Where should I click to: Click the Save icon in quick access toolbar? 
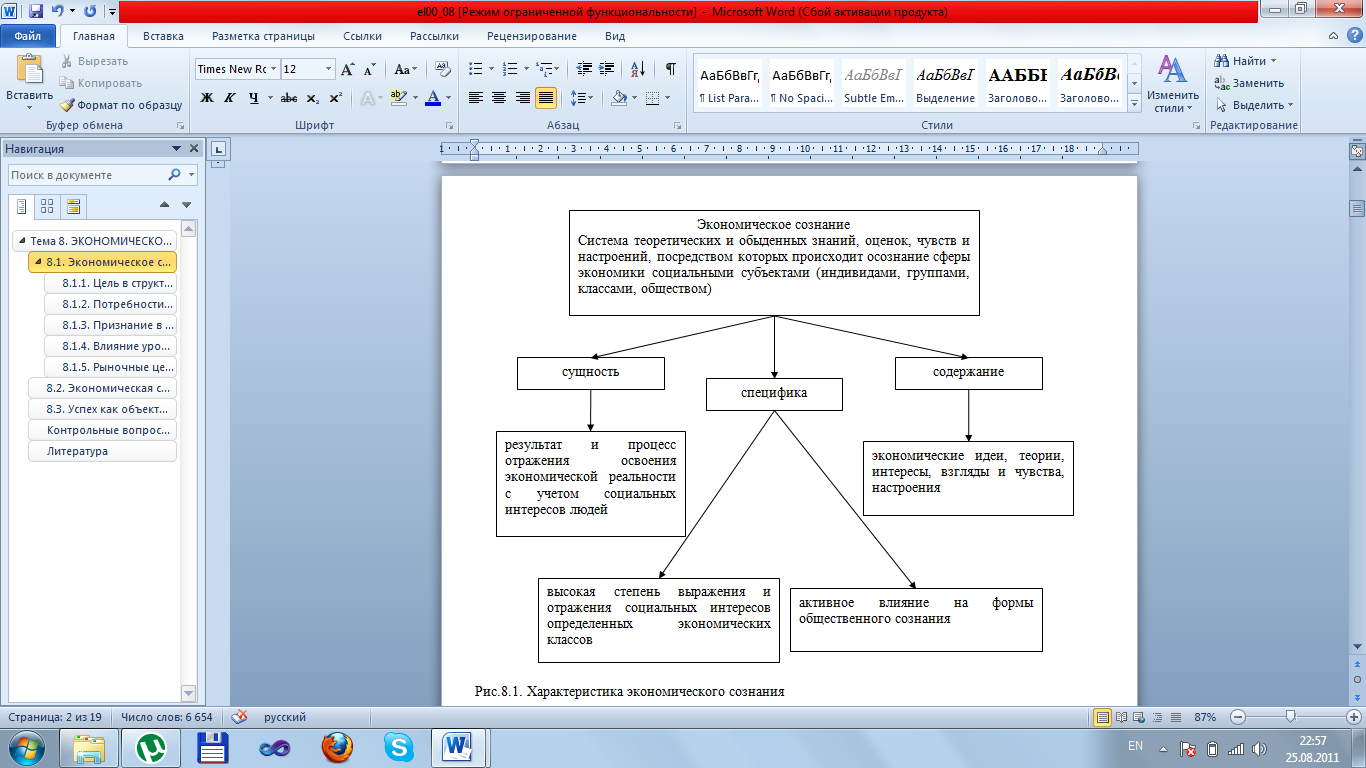(x=36, y=12)
